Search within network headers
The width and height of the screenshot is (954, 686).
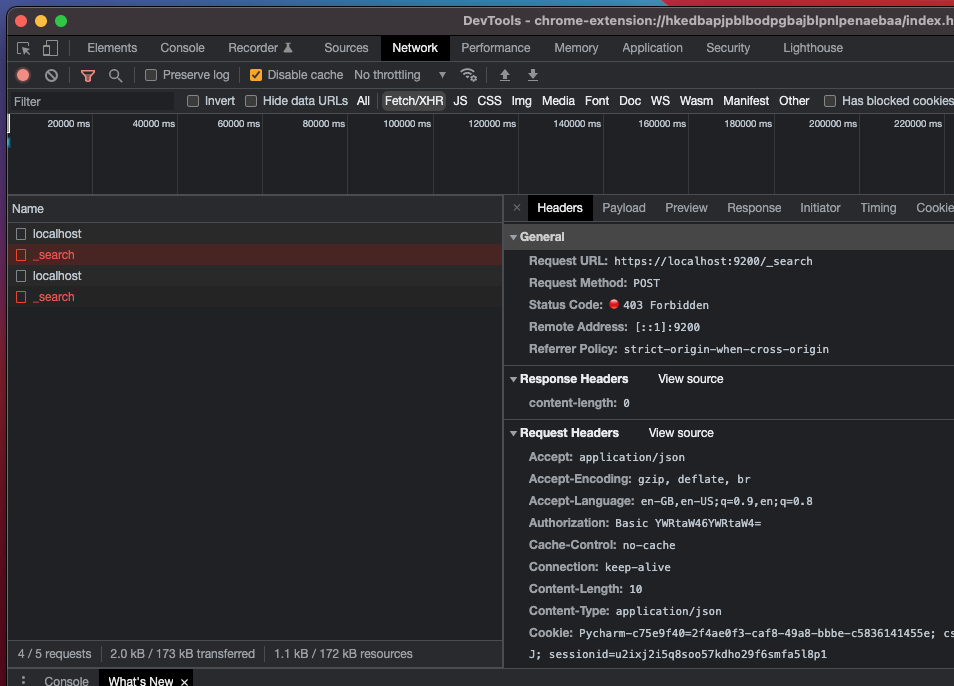117,74
